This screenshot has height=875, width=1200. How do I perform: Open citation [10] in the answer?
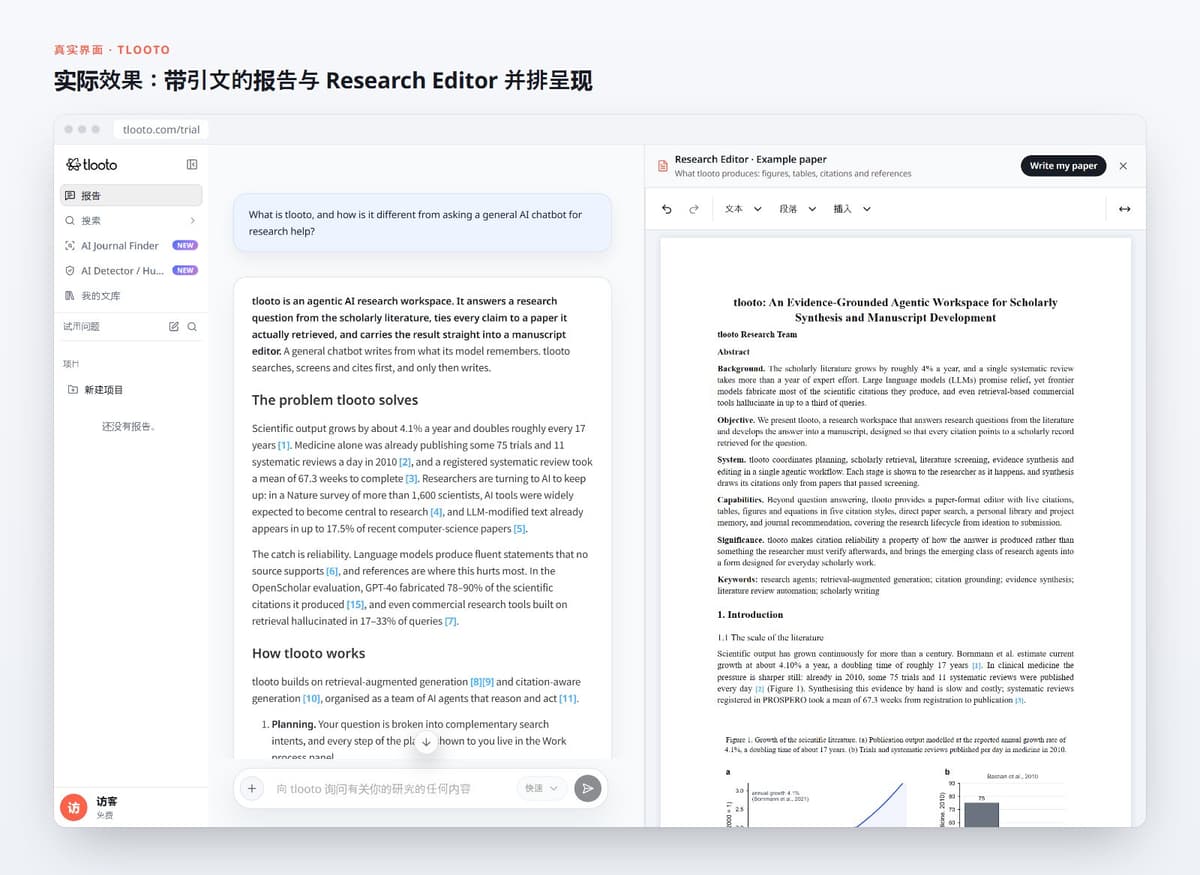tap(312, 698)
